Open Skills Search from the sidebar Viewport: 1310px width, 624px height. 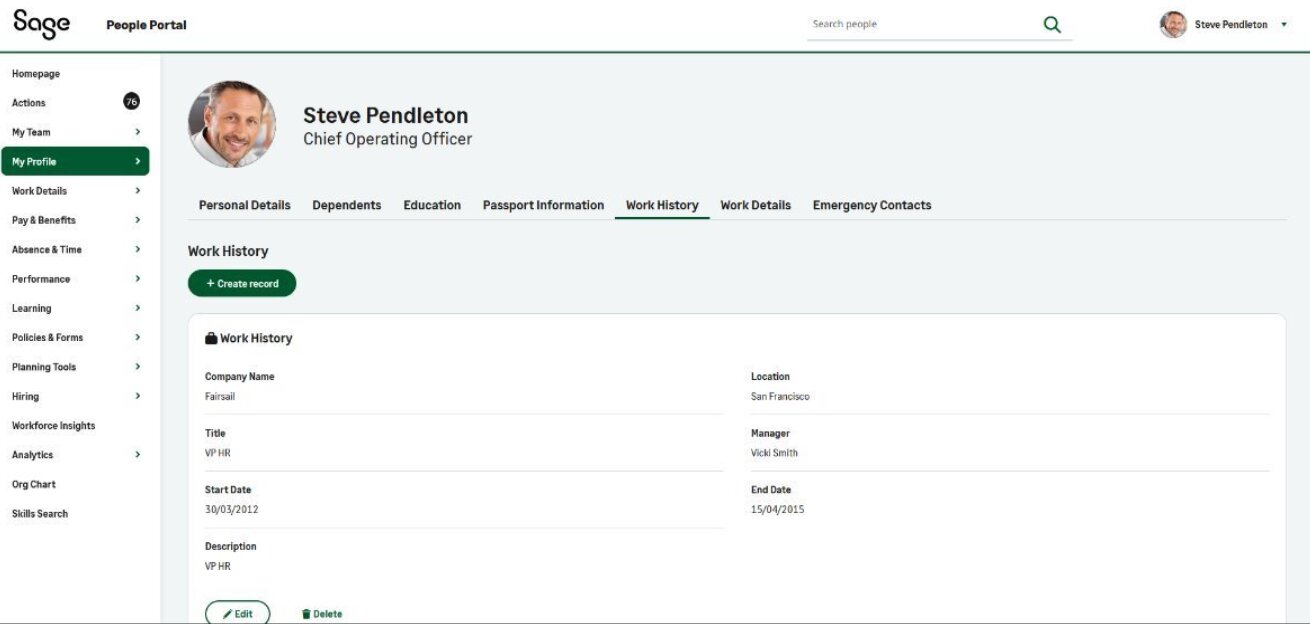tap(40, 513)
